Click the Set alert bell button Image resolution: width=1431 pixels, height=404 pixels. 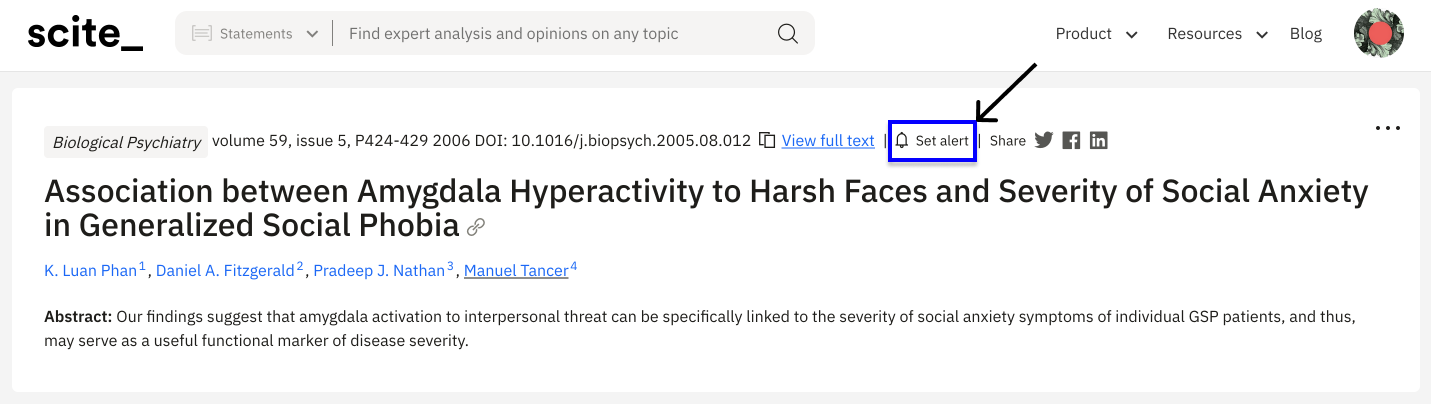tap(932, 141)
